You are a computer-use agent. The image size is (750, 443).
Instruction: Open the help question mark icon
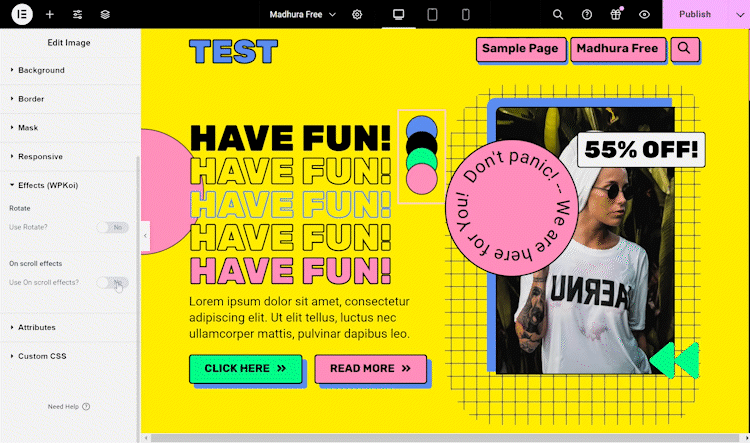(x=586, y=14)
